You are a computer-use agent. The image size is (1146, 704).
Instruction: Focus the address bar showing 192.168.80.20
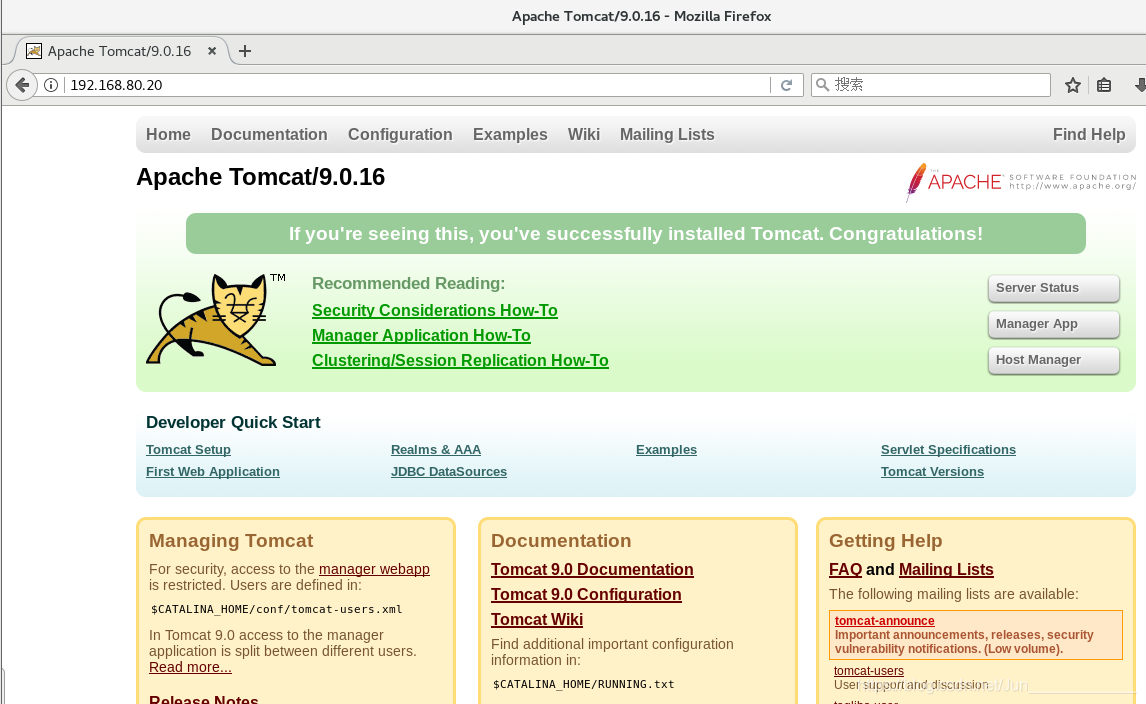click(x=417, y=85)
